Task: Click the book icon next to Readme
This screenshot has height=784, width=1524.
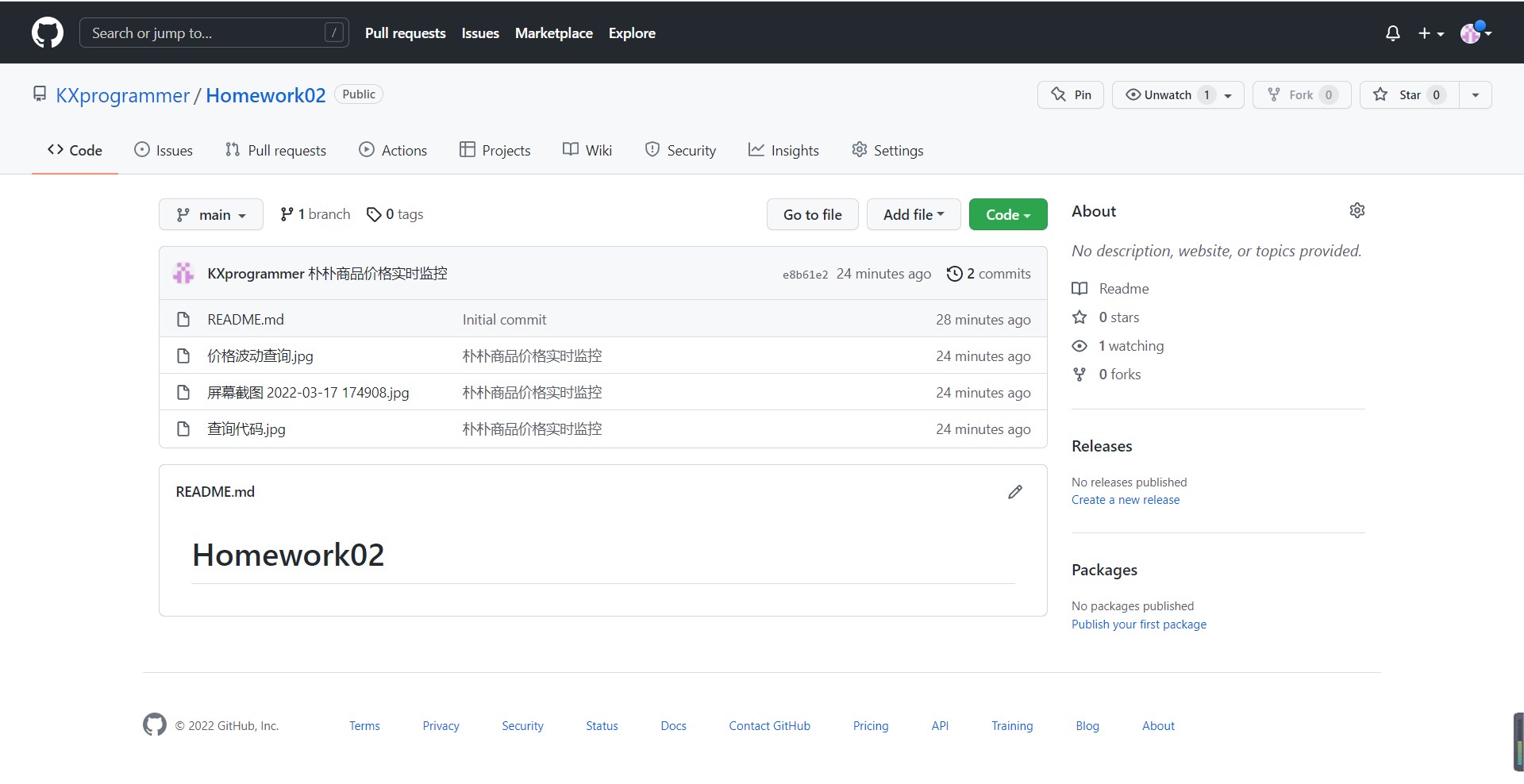Action: tap(1079, 289)
